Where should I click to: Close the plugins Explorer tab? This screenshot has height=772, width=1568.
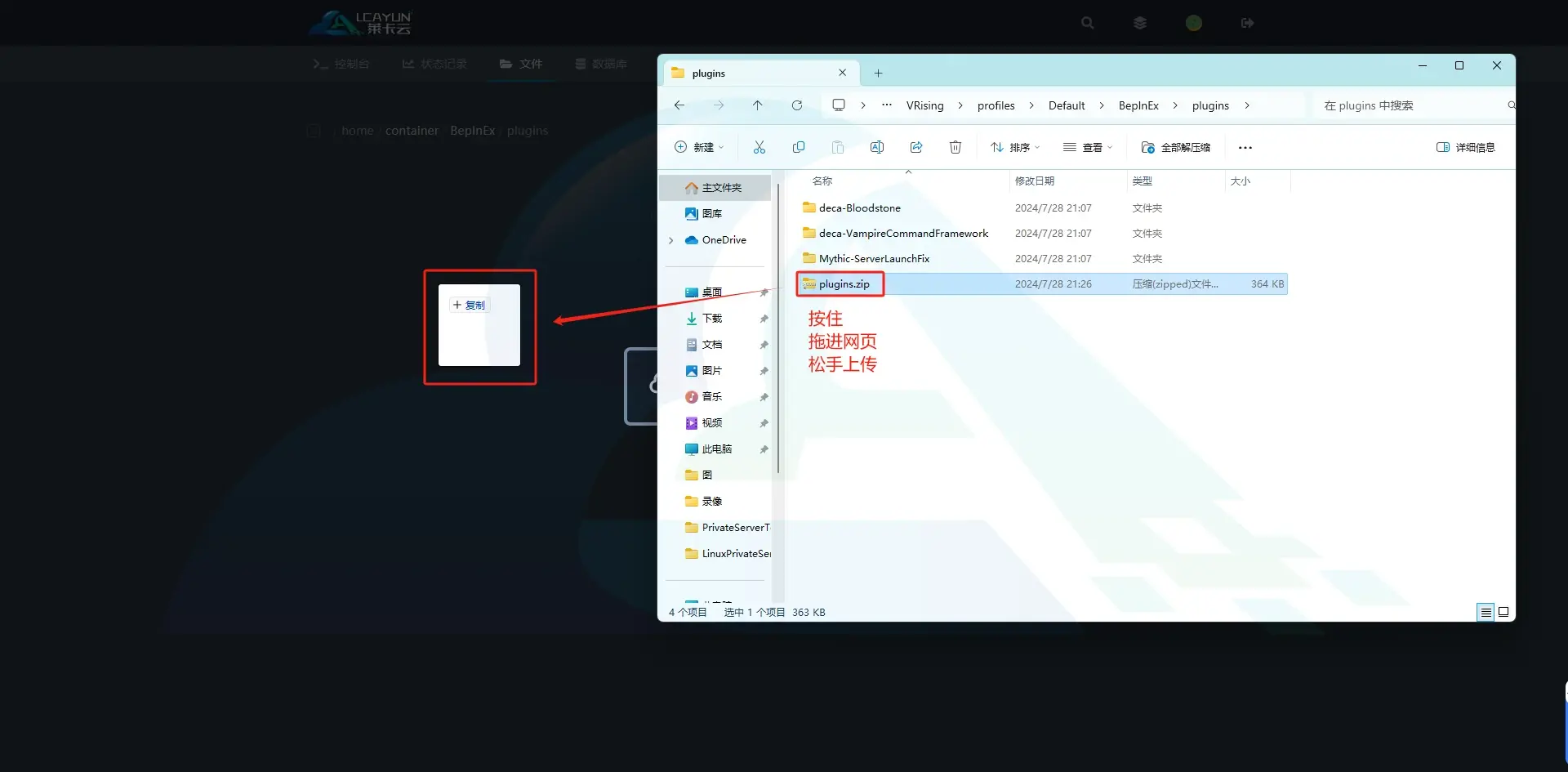point(842,73)
